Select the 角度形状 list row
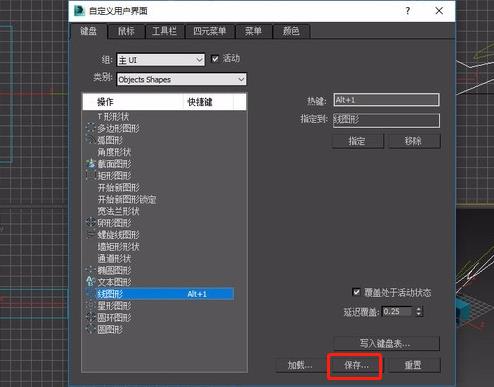The image size is (494, 387). pos(159,152)
